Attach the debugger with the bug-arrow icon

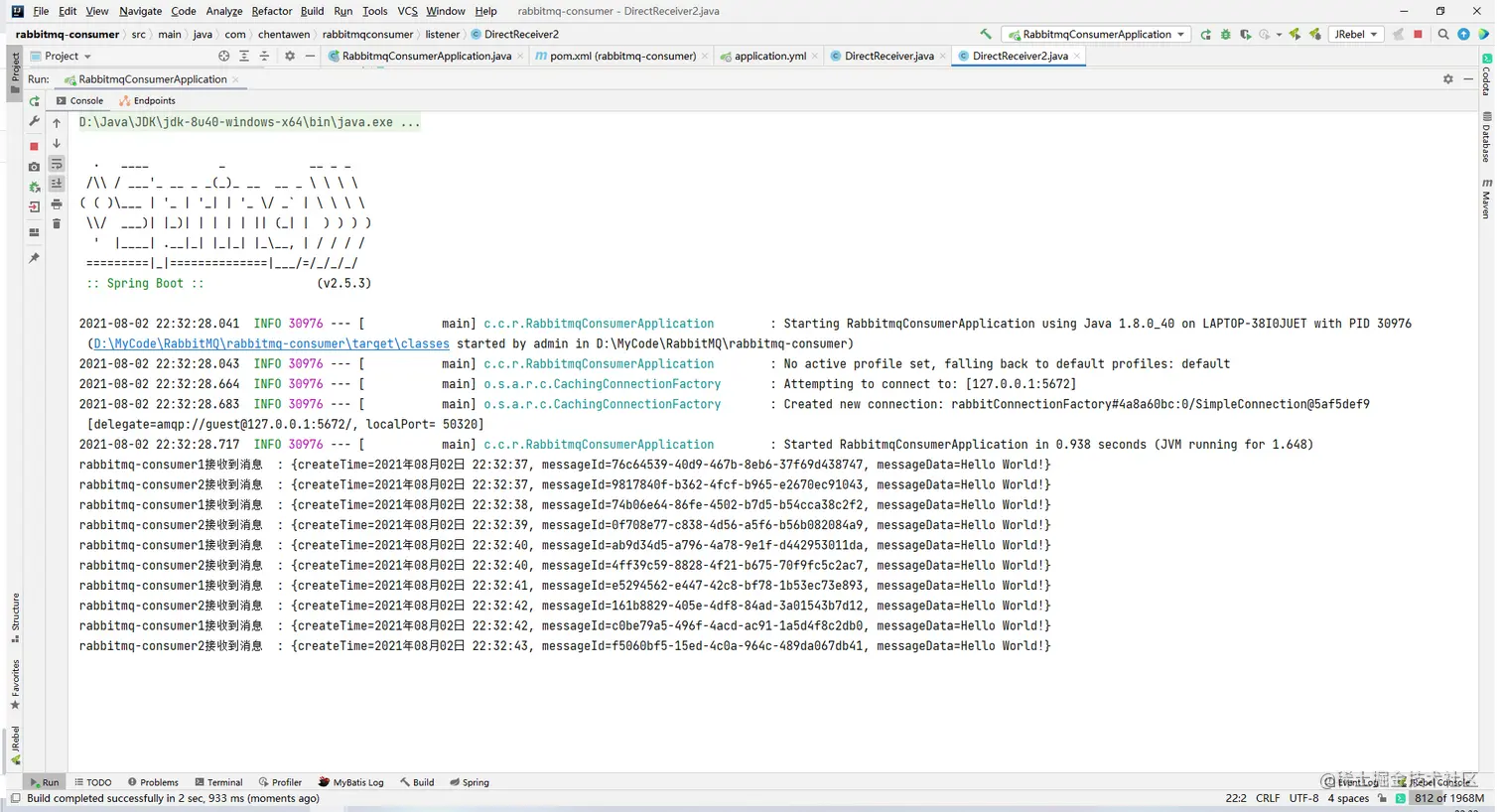point(34,187)
